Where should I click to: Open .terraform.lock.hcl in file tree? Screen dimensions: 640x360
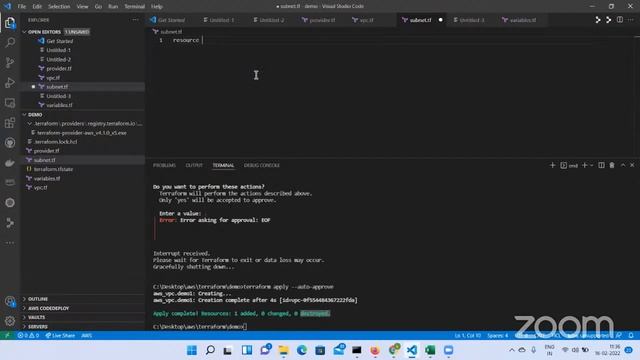56,142
